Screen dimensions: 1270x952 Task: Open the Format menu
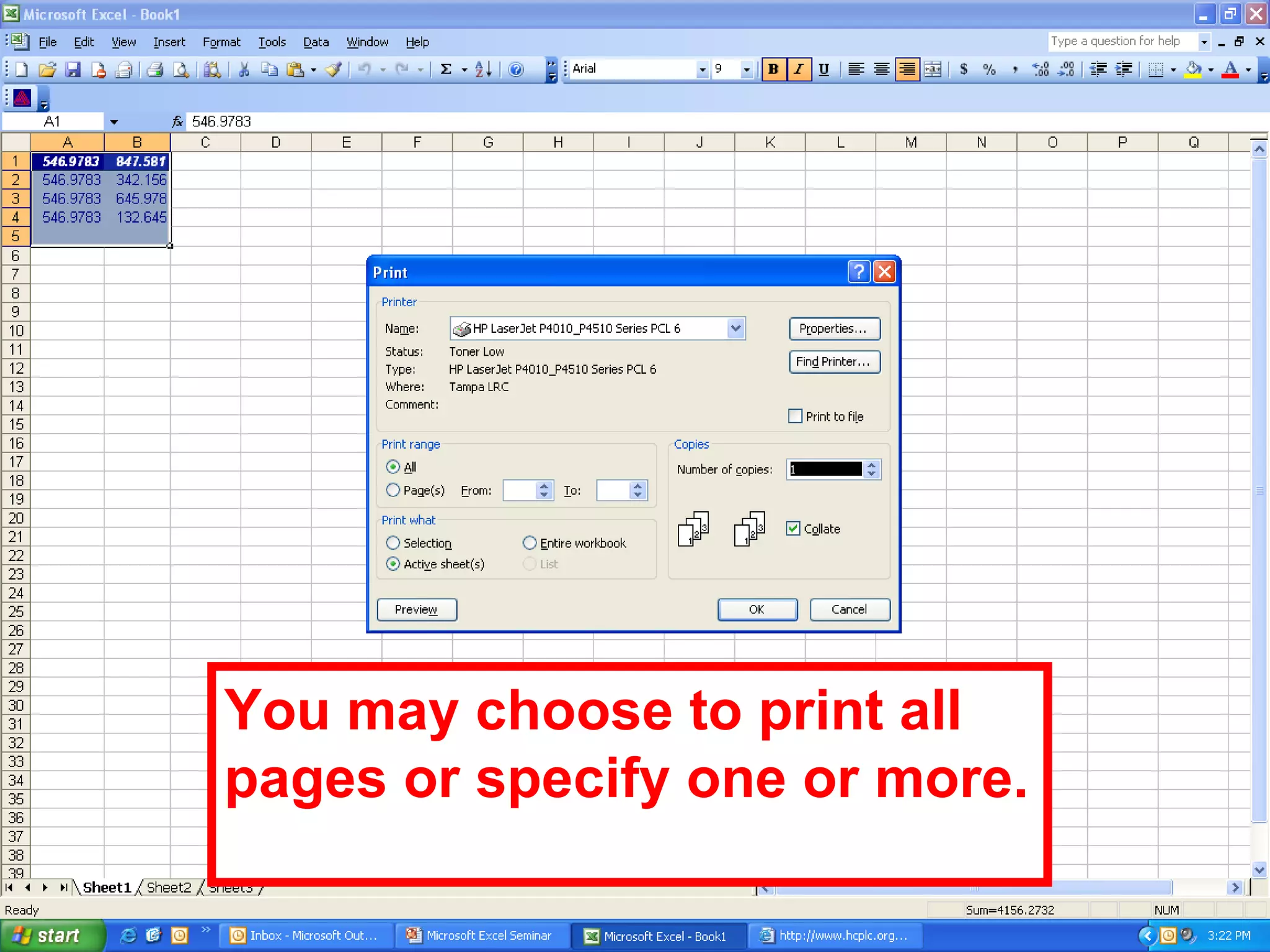click(221, 42)
